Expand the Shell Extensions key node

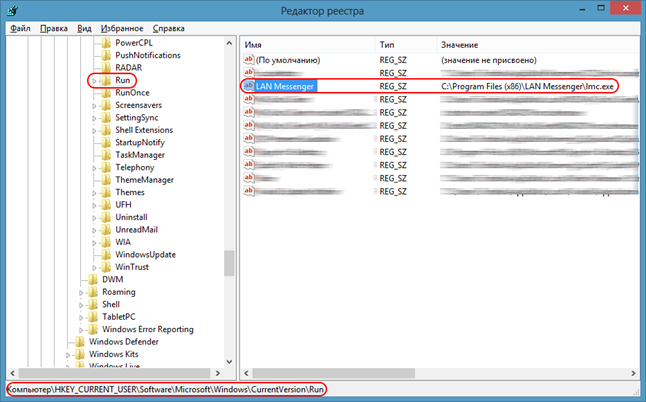click(94, 131)
